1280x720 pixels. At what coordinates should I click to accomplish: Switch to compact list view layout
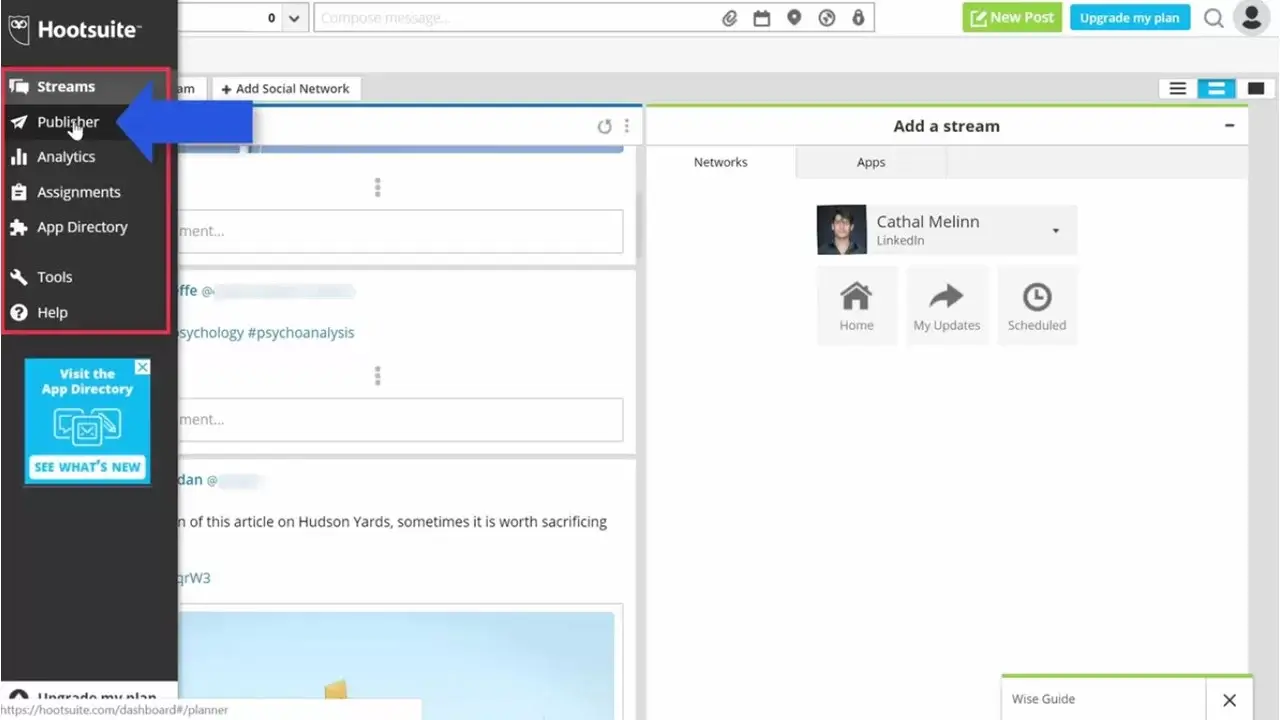1178,89
